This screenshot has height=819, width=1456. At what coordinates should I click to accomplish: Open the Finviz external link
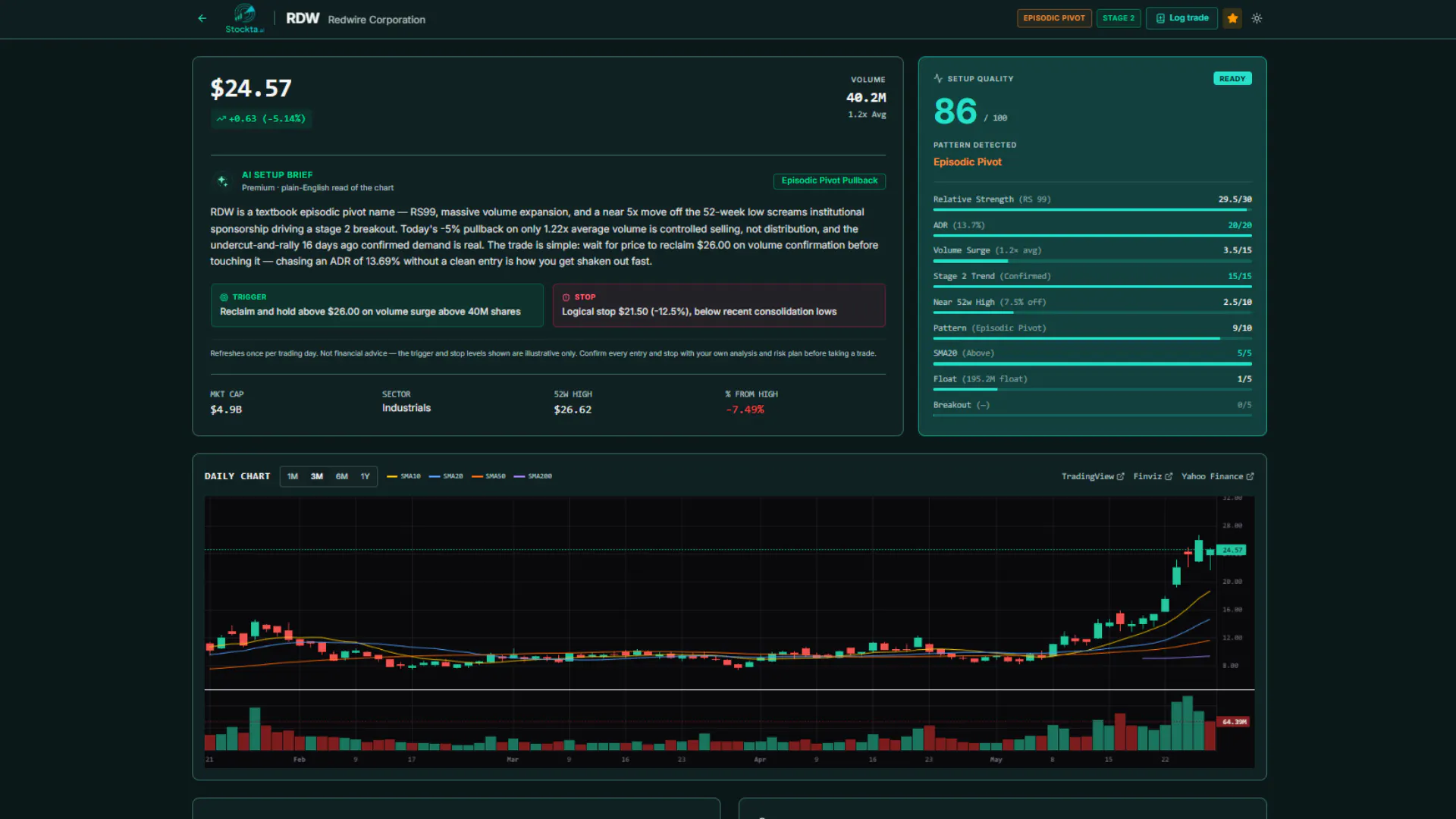(x=1153, y=476)
